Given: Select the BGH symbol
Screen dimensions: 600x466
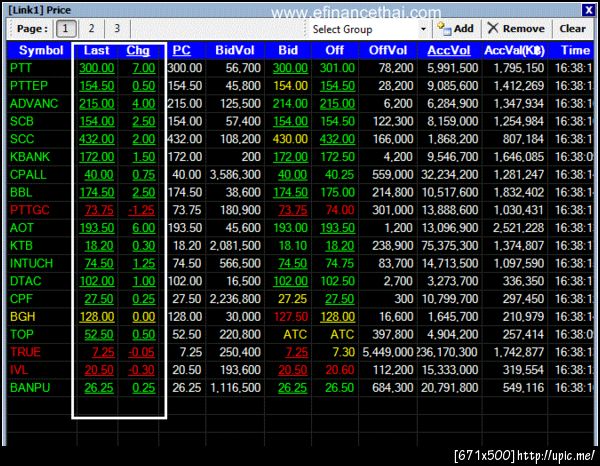Looking at the screenshot, I should [x=22, y=317].
